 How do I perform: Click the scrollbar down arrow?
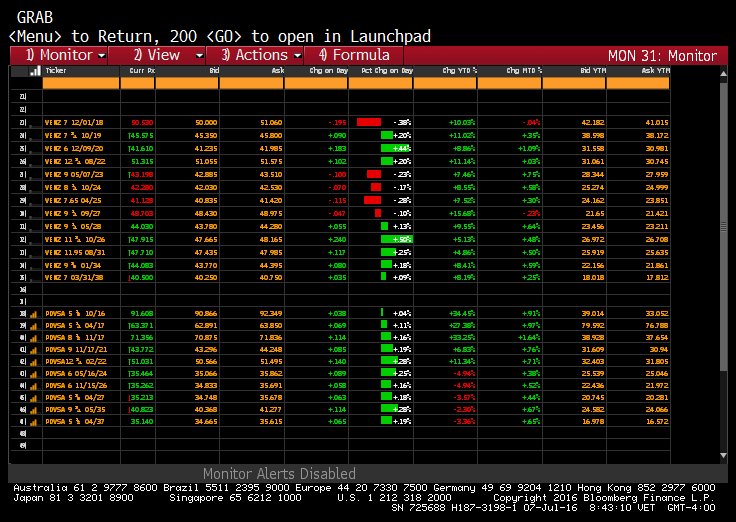point(723,455)
